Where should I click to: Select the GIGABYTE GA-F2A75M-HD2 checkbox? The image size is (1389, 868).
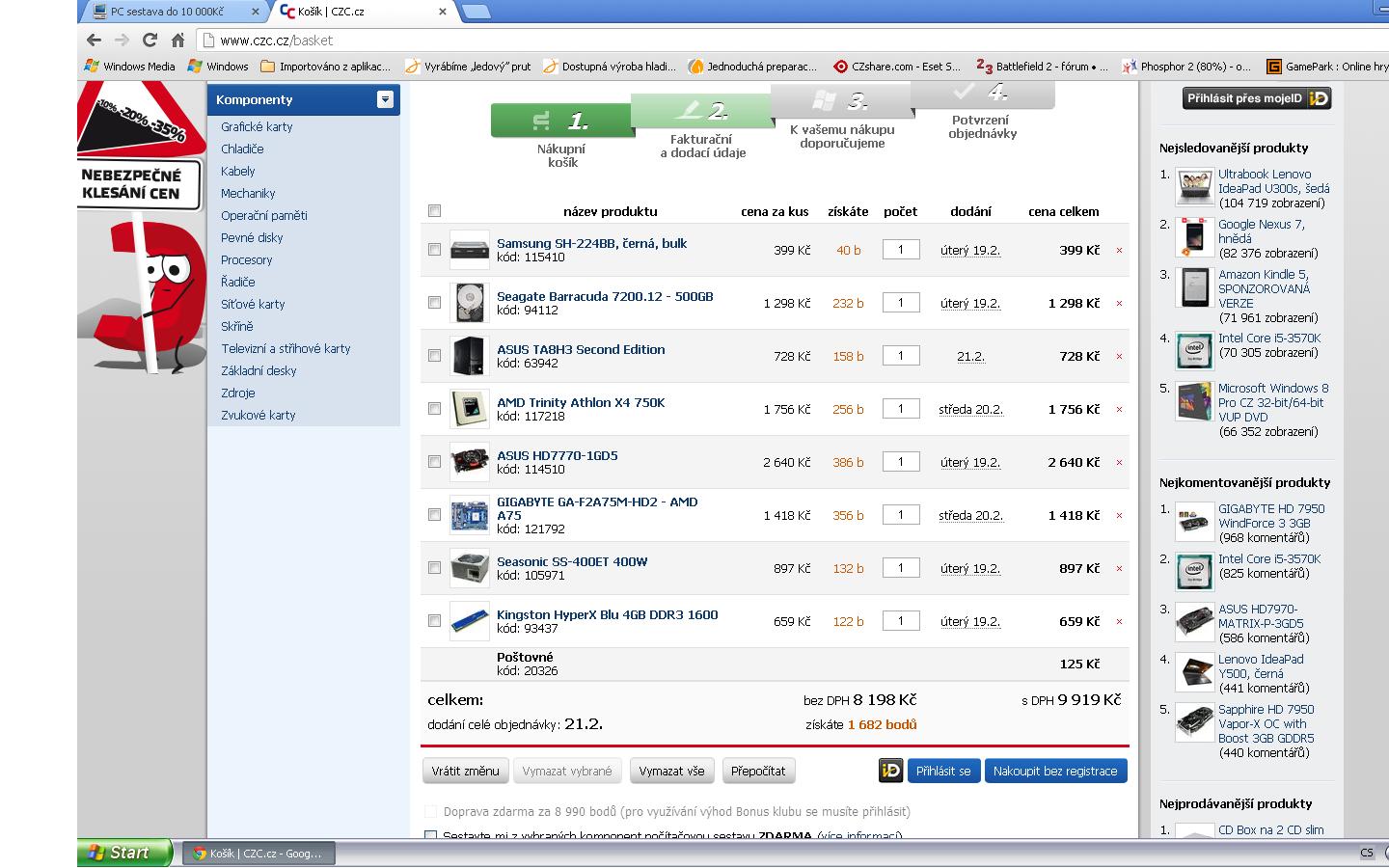coord(434,515)
